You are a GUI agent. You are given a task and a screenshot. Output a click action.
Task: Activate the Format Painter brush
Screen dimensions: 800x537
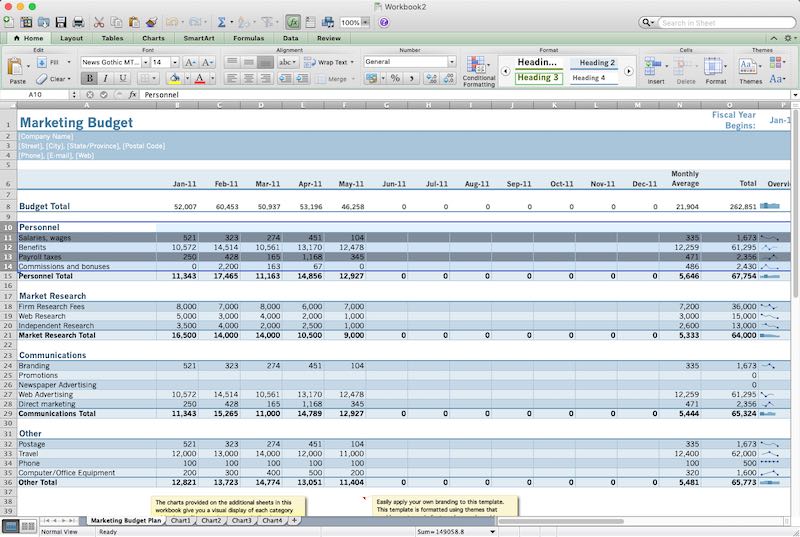[151, 22]
